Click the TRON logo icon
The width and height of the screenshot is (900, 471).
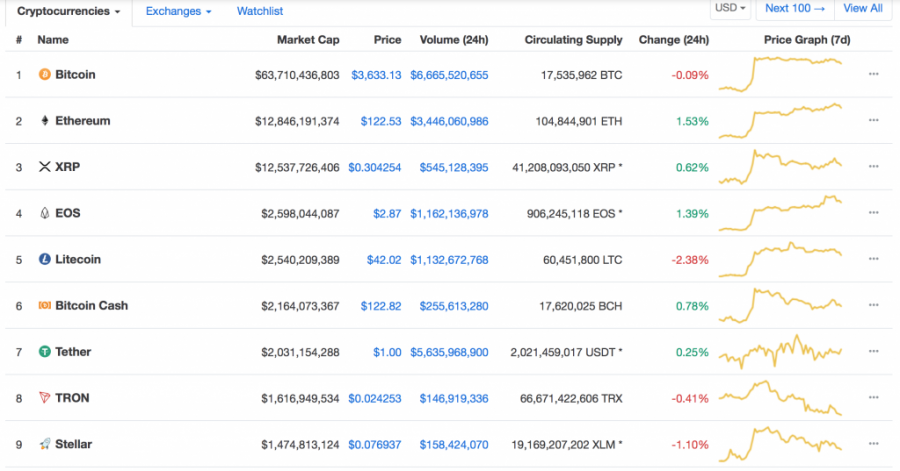pos(44,398)
